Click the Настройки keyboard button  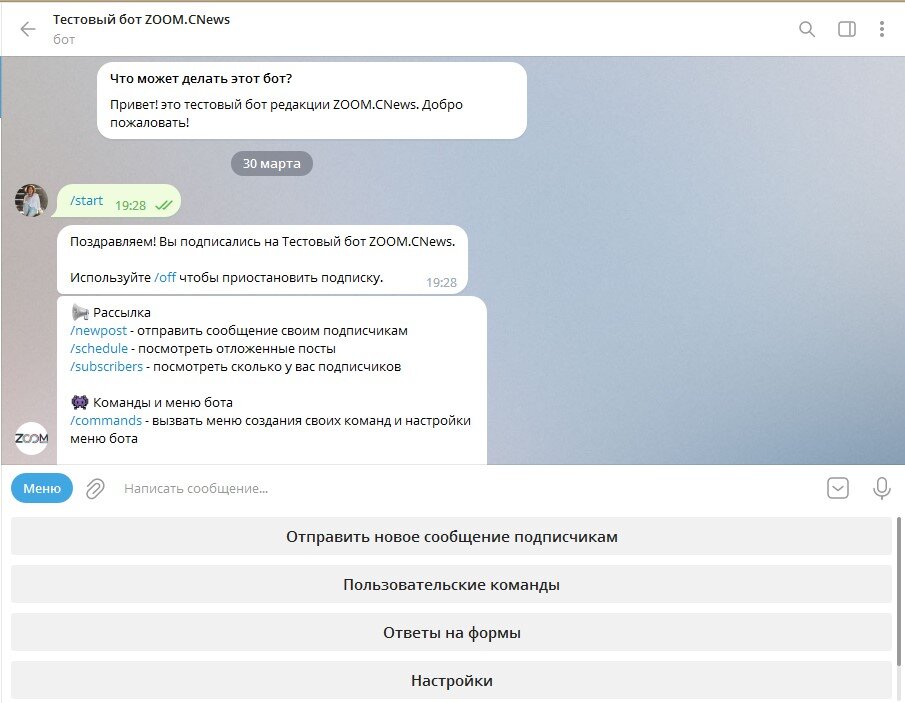coord(451,680)
